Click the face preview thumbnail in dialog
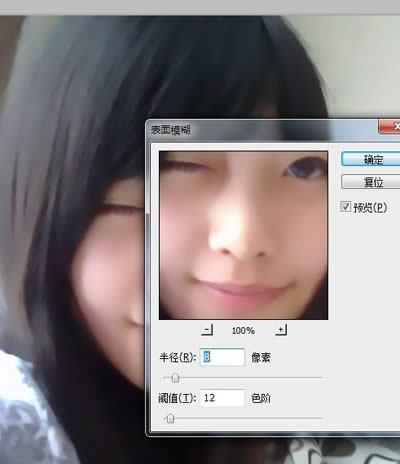Screen dimensions: 400x464 (243, 235)
